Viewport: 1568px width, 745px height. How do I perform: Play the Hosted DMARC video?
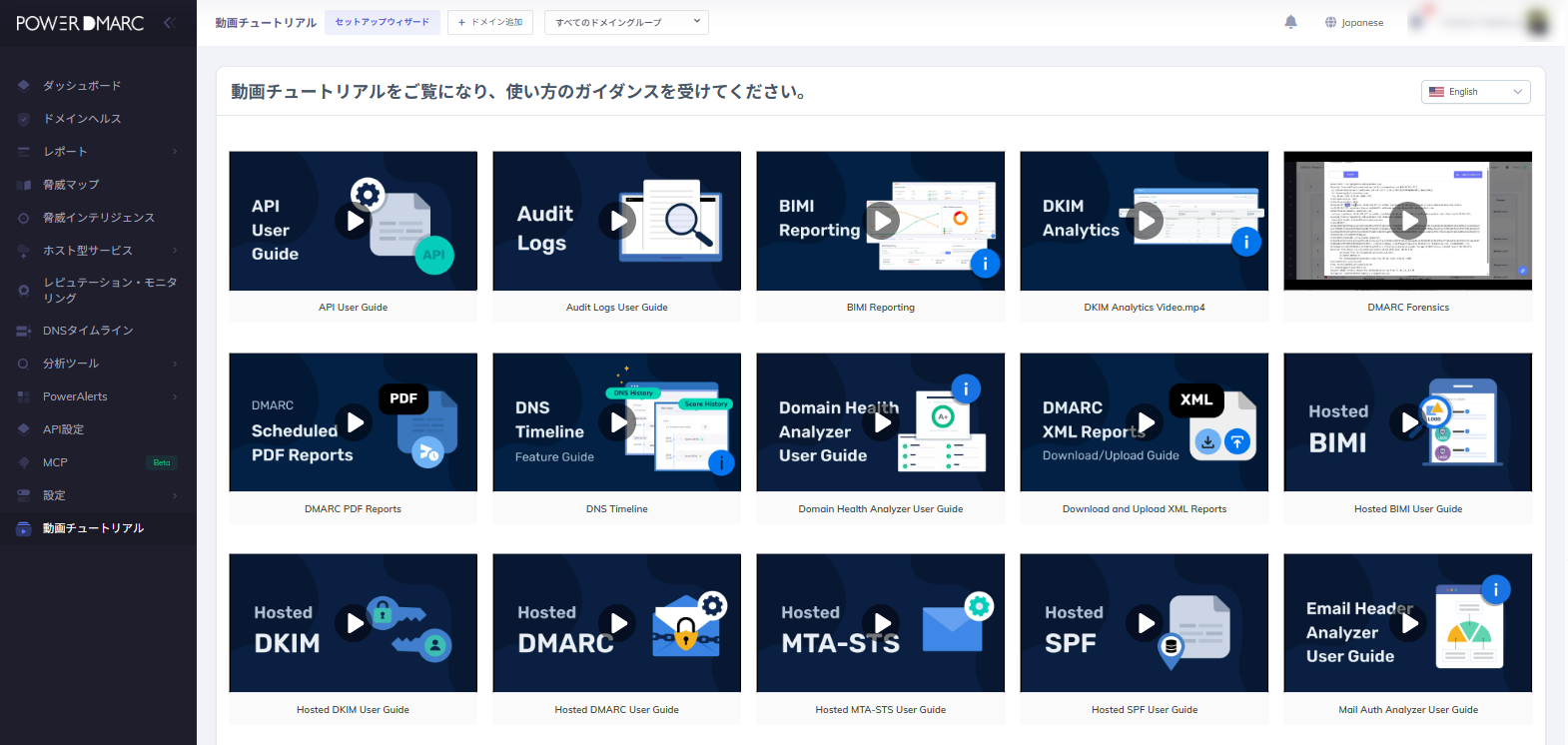tap(617, 623)
